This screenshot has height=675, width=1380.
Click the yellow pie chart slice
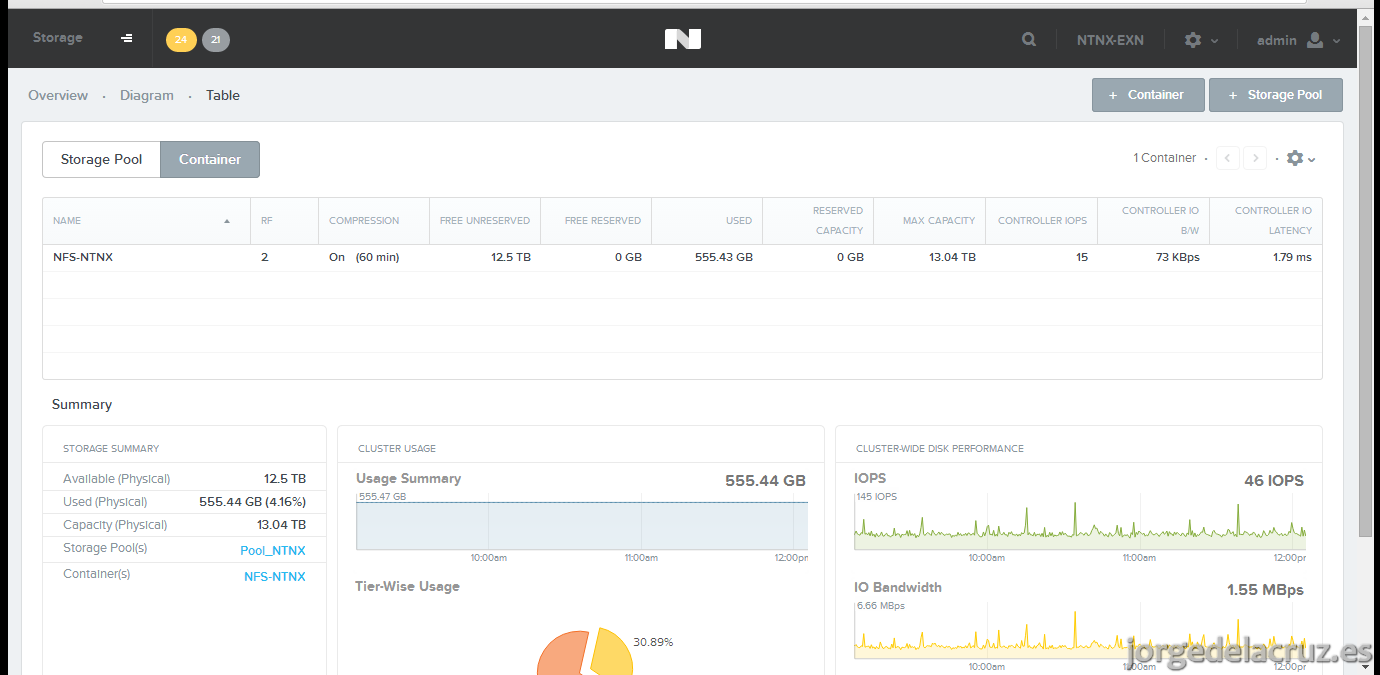pyautogui.click(x=611, y=651)
